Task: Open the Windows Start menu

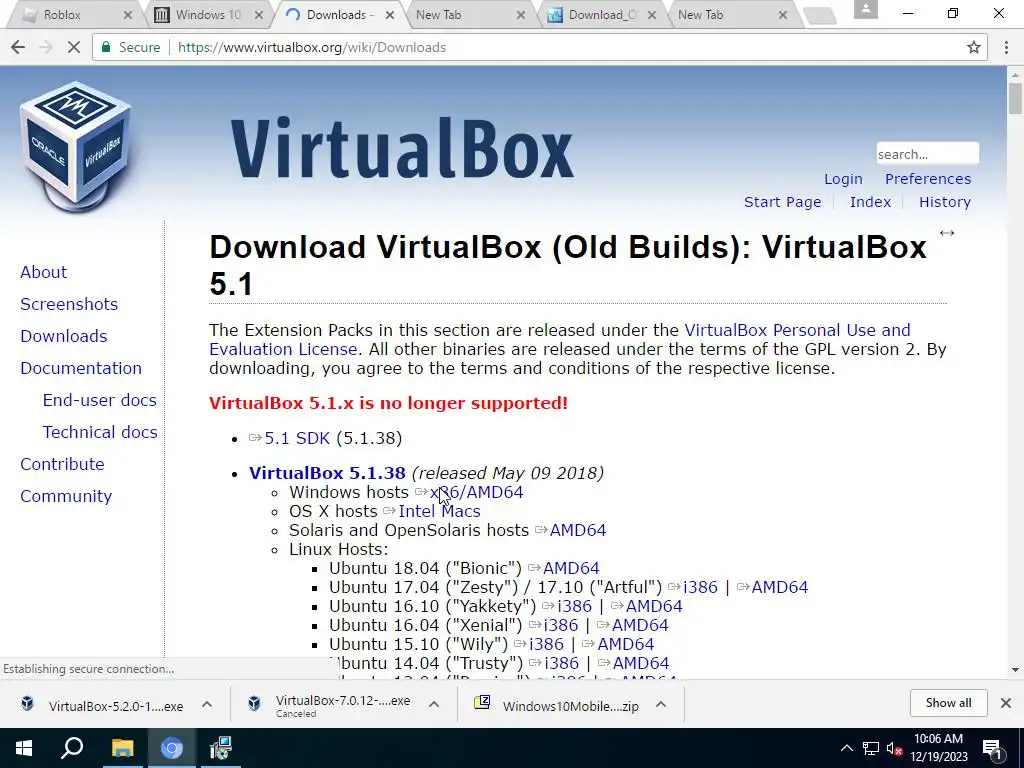Action: [24, 748]
